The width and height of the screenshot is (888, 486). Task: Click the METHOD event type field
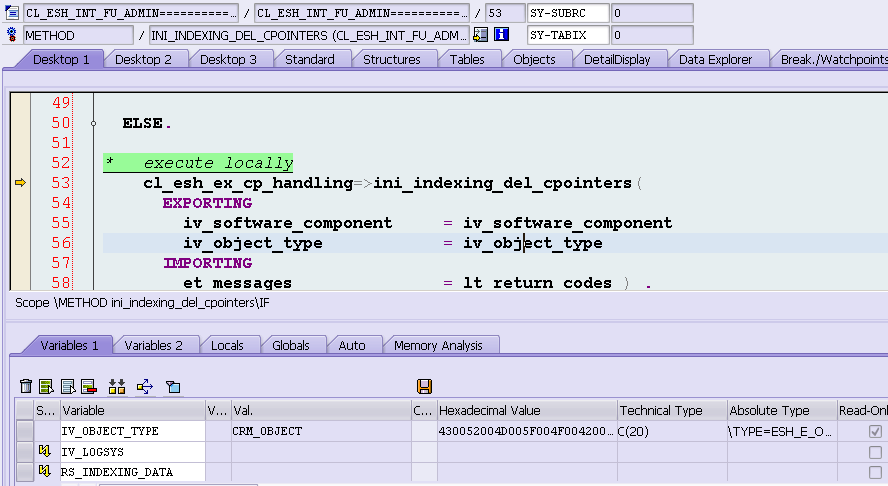tap(78, 35)
